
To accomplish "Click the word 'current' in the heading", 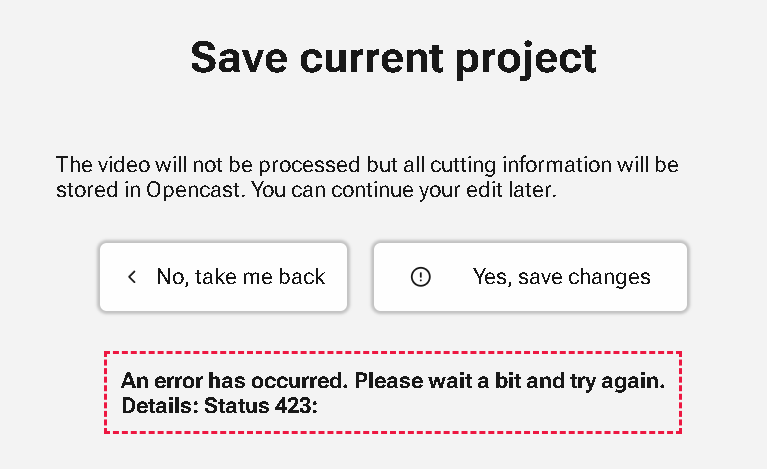I will 371,59.
